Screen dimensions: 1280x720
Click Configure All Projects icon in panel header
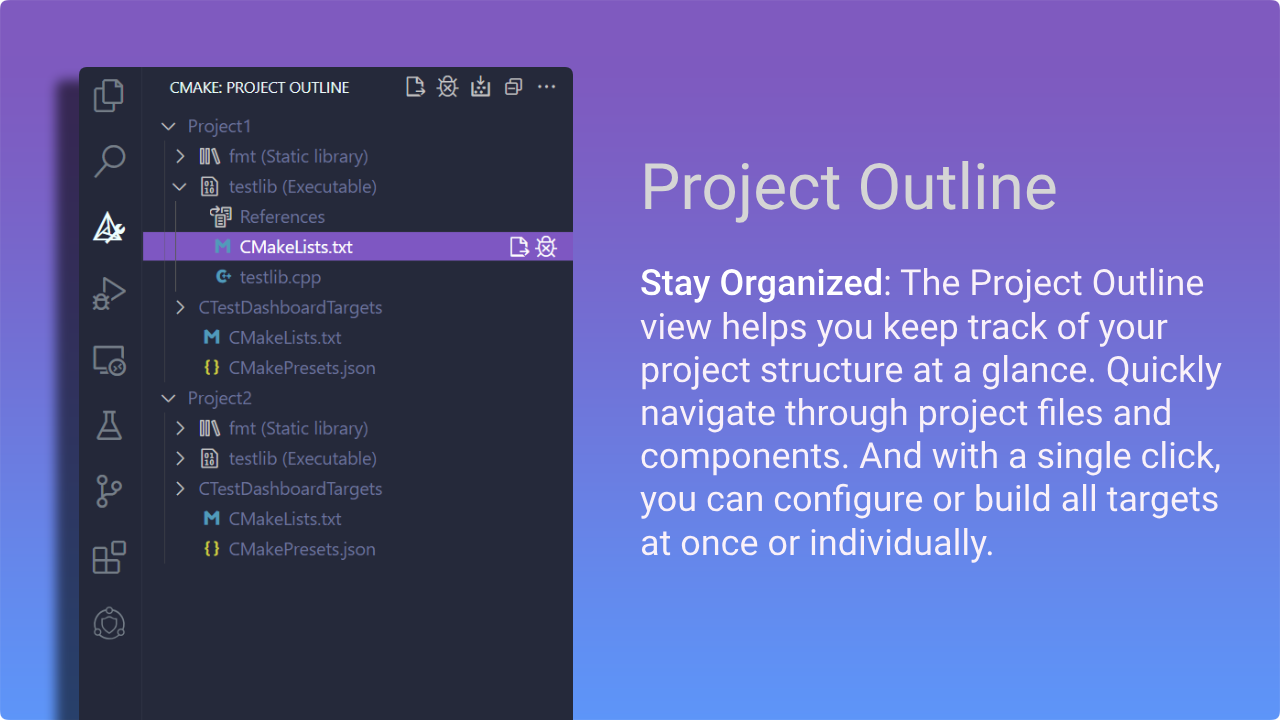click(x=415, y=87)
